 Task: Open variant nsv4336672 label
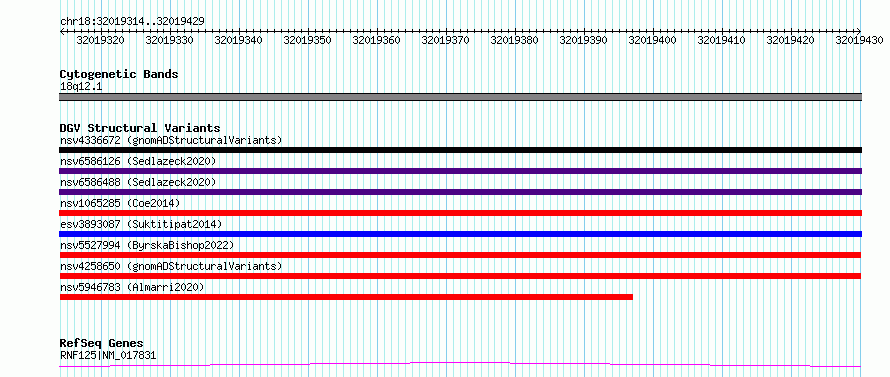tap(171, 140)
